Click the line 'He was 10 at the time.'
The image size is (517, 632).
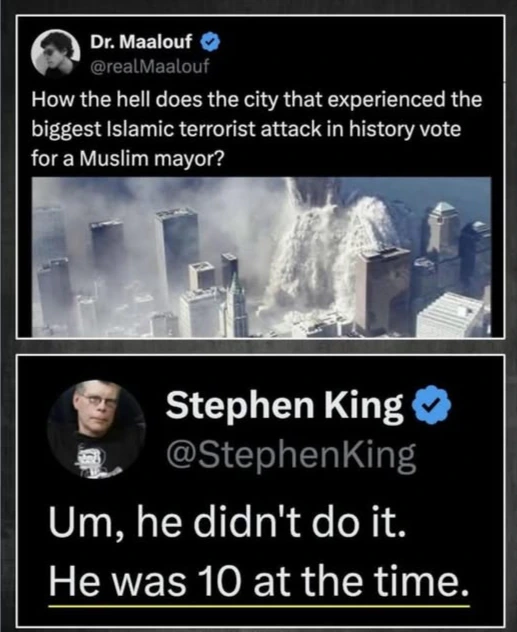pos(259,582)
